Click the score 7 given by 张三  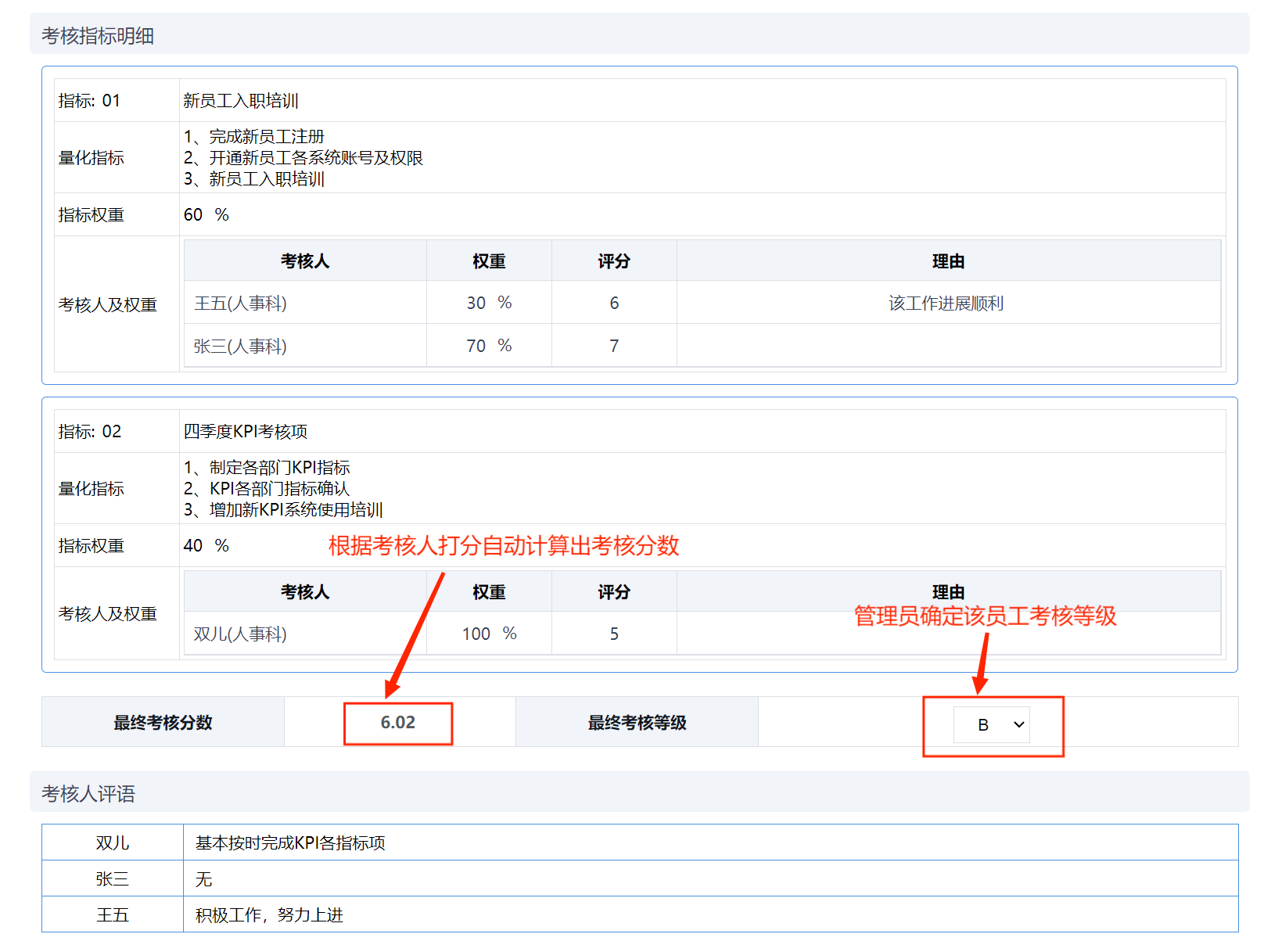click(614, 346)
